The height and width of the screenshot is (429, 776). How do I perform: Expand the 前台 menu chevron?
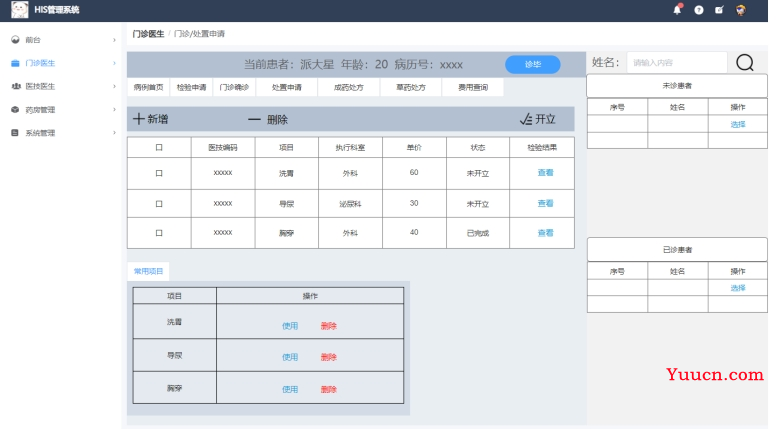[x=114, y=40]
